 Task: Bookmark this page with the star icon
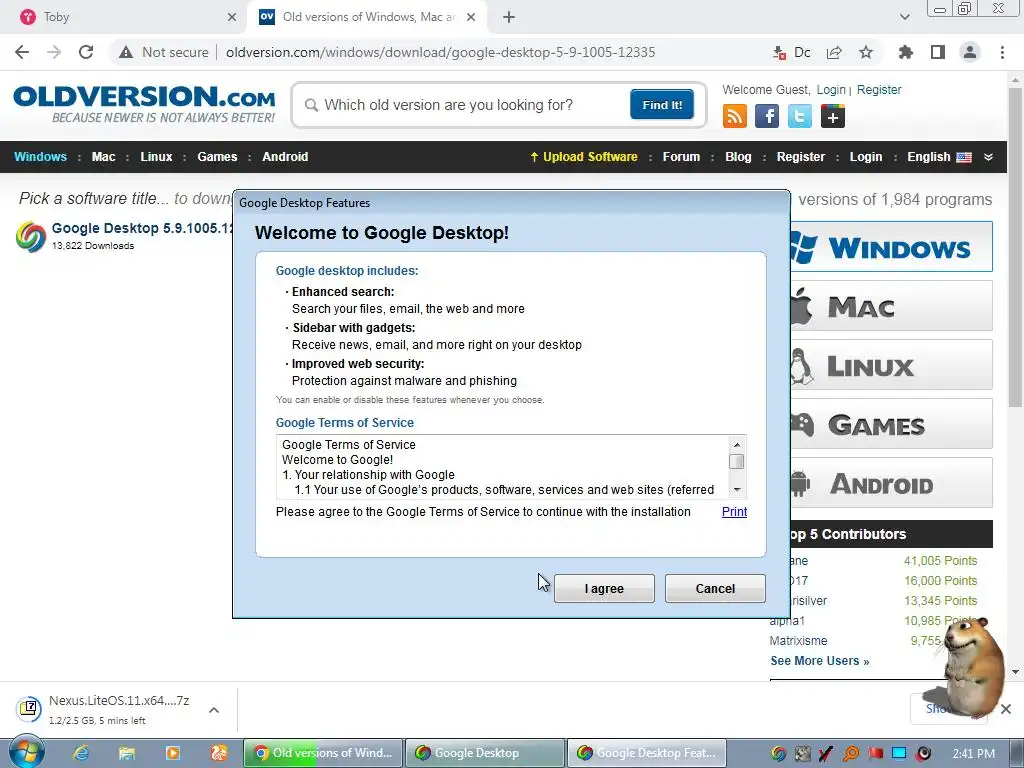[x=866, y=52]
